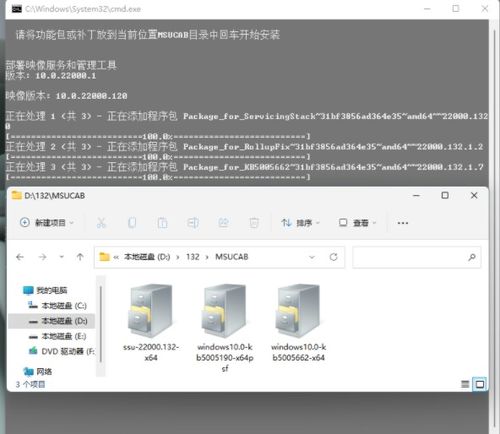500x434 pixels.
Task: Click the Rename icon in Explorer toolbar
Action: click(193, 223)
